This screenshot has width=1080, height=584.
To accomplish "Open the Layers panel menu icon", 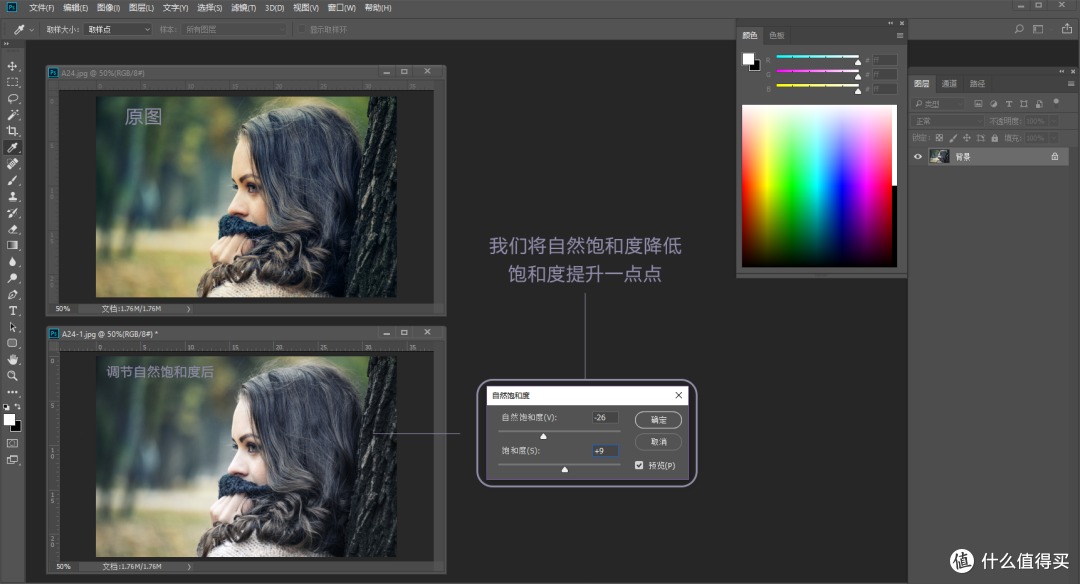I will point(1070,84).
